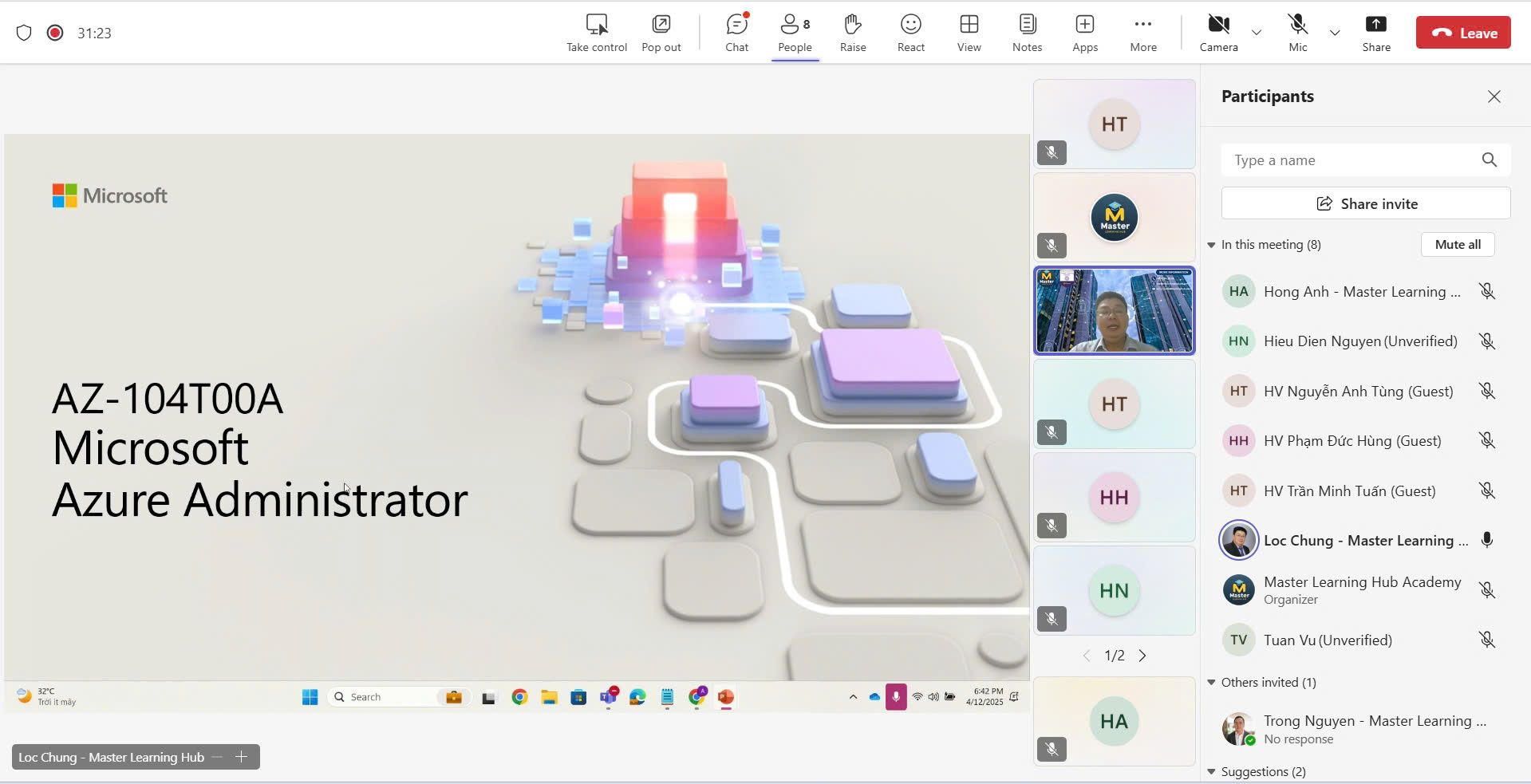Click clock 6:42 PM in shared taskbar
Viewport: 1531px width, 784px height.
coord(985,697)
